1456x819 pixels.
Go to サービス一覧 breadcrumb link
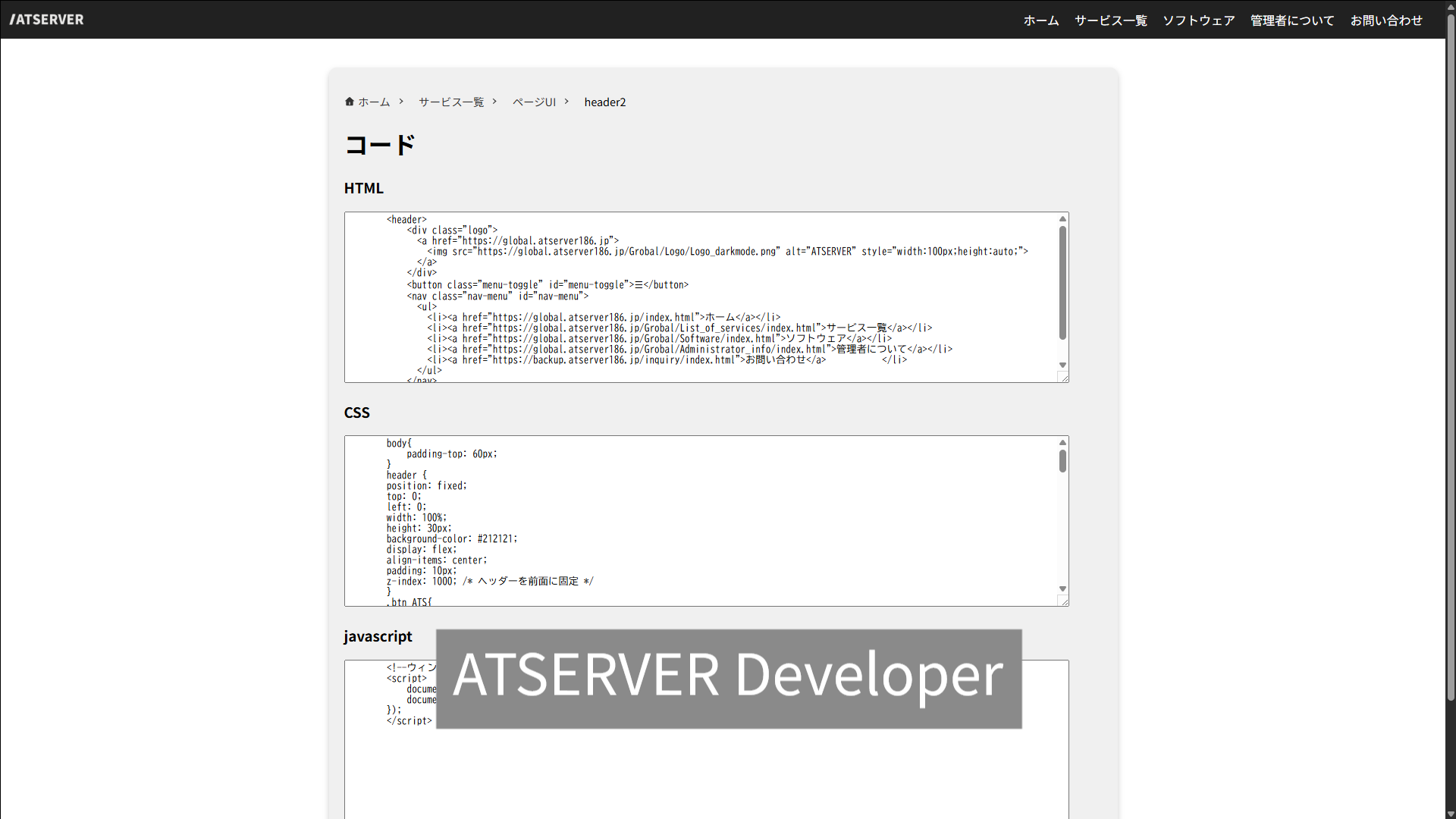click(x=451, y=102)
